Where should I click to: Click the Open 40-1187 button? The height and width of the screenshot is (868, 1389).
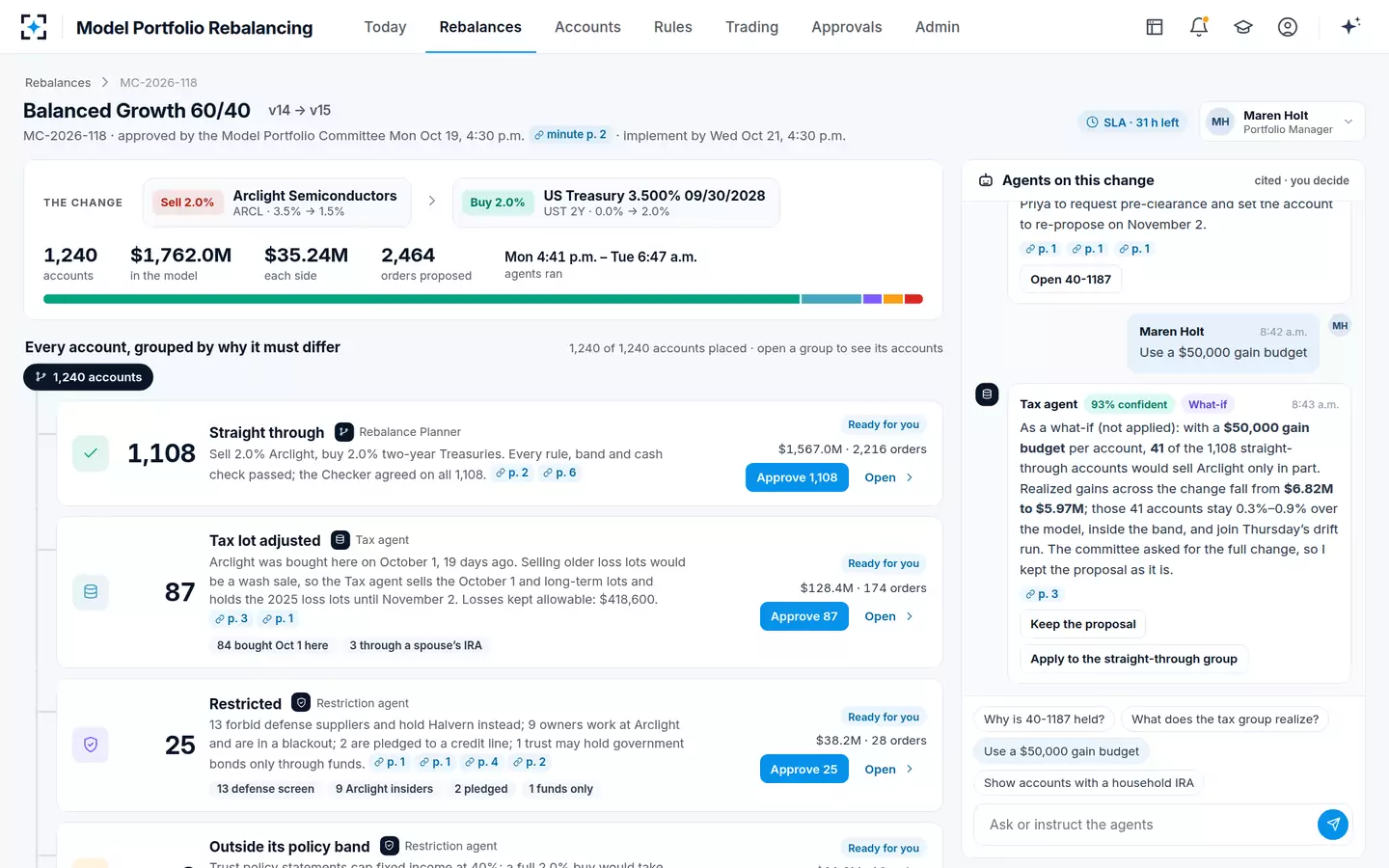[1071, 280]
